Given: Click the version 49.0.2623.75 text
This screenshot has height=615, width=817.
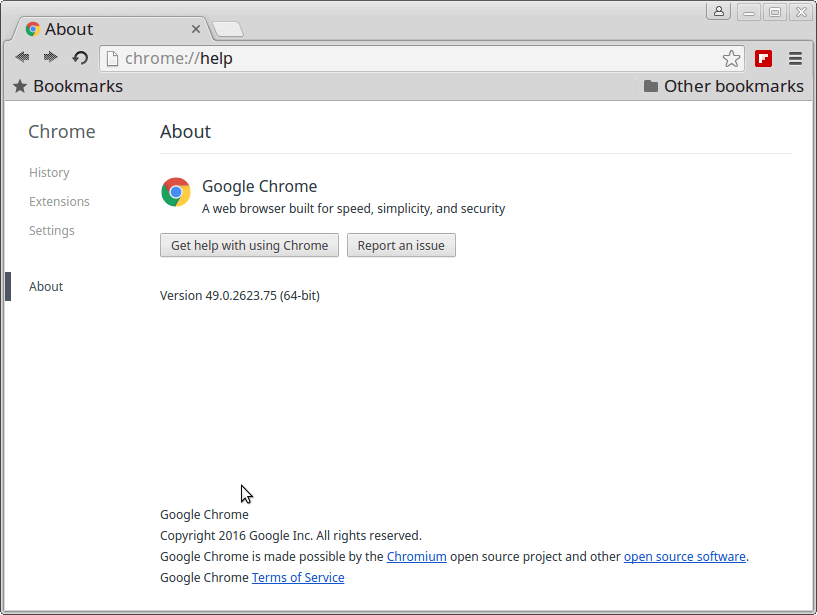Looking at the screenshot, I should 240,296.
